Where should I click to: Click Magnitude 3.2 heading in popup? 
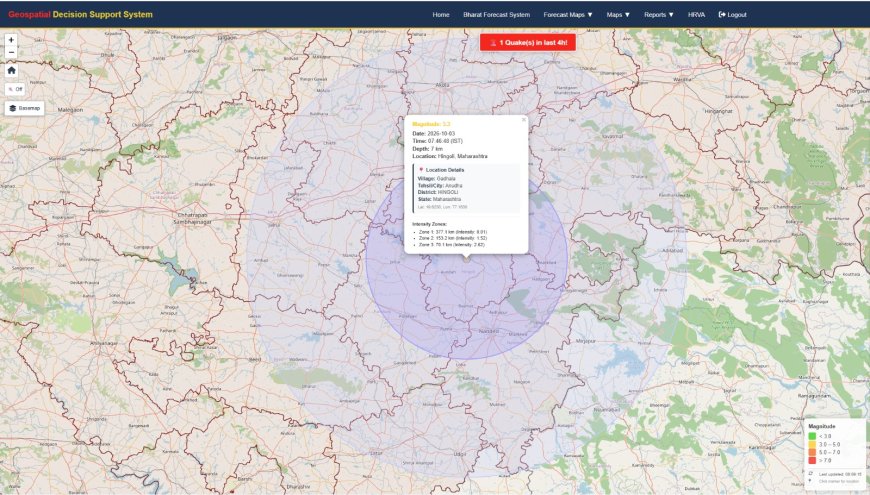[x=431, y=124]
